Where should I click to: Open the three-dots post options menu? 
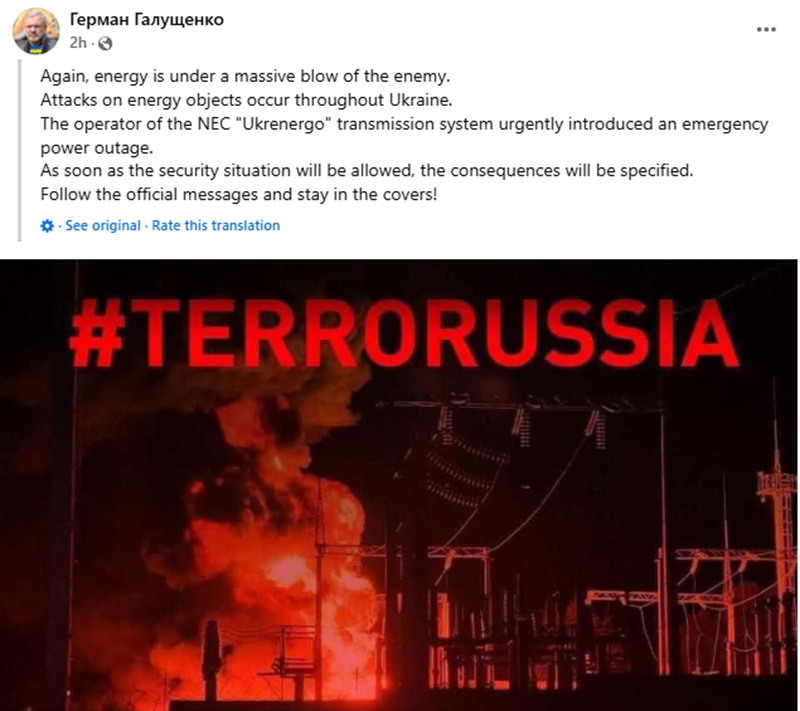766,30
